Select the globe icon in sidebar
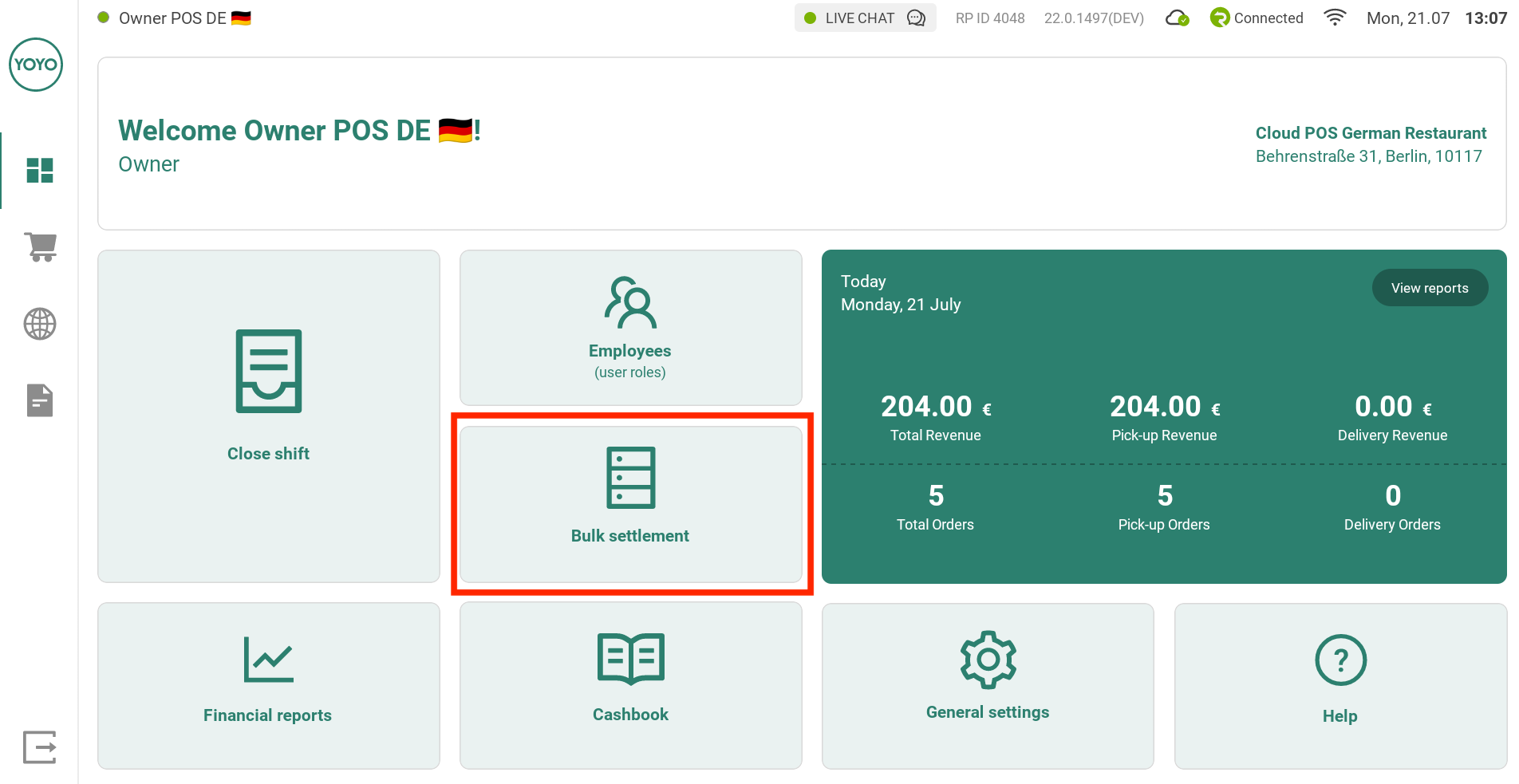The image size is (1519, 784). 39,324
